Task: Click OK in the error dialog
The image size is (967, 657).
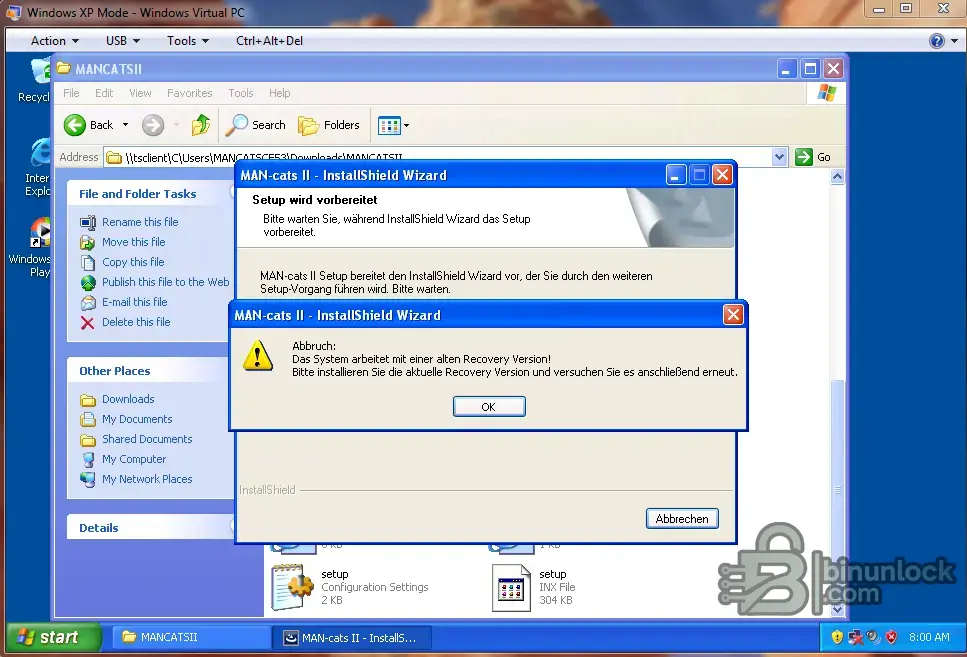Action: point(488,407)
